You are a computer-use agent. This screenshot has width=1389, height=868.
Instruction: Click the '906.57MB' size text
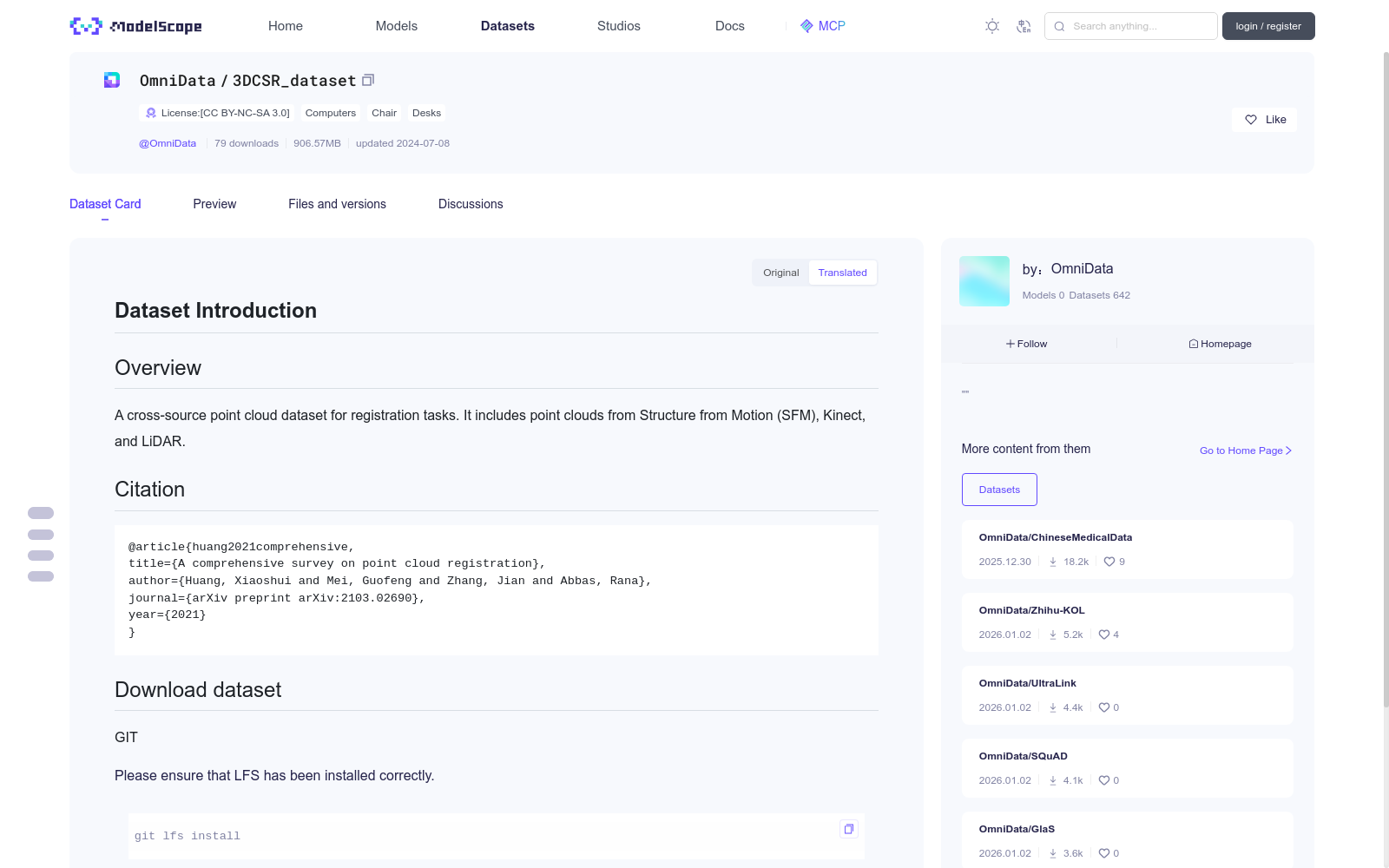(317, 143)
